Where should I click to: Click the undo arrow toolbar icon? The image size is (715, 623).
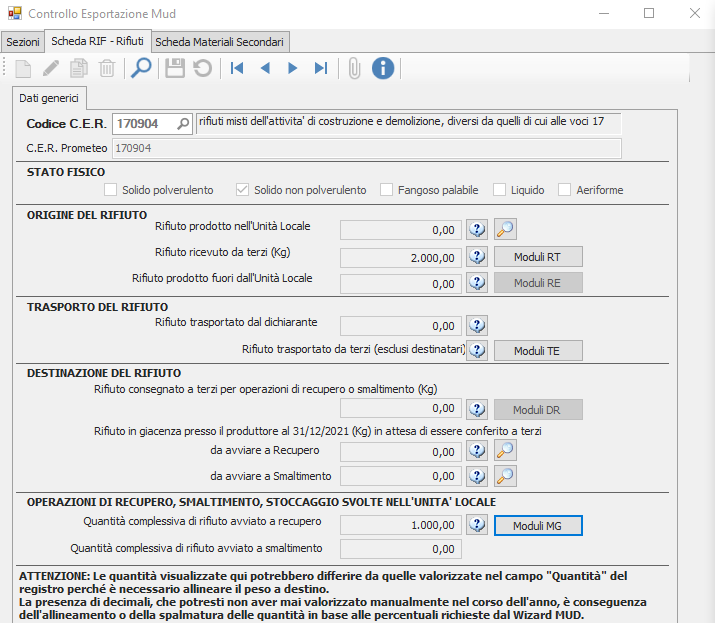click(x=203, y=68)
